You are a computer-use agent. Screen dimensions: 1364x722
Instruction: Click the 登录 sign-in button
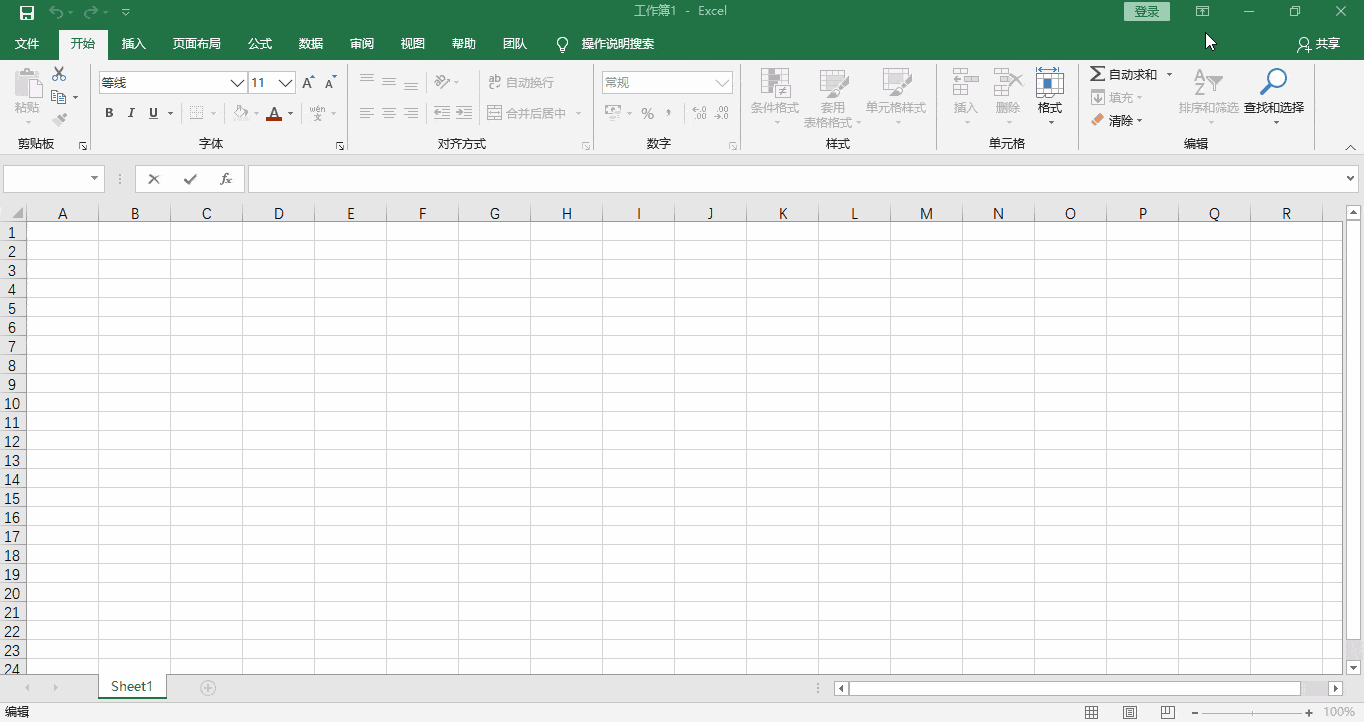(x=1147, y=12)
